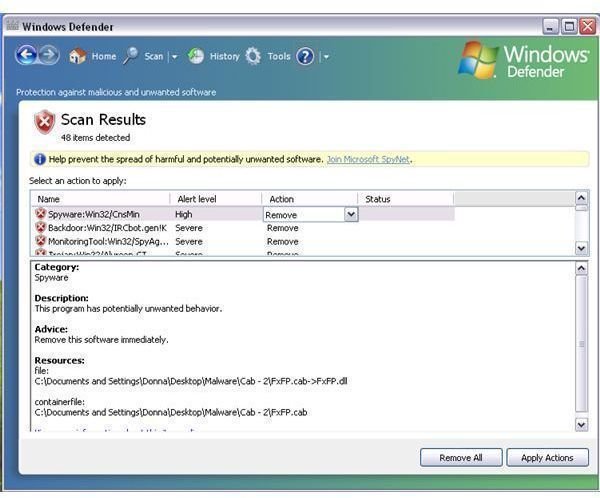Image resolution: width=600 pixels, height=498 pixels.
Task: Click the threat icon beside MonitoringTool:Win32/SpyAg
Action: coord(41,241)
